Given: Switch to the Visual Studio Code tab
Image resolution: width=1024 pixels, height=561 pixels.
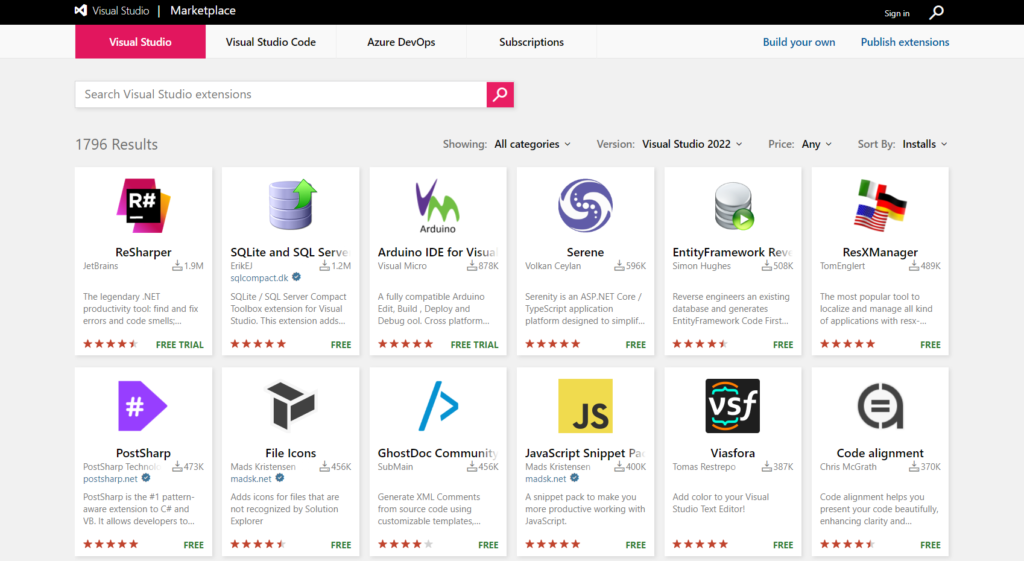Looking at the screenshot, I should 271,42.
